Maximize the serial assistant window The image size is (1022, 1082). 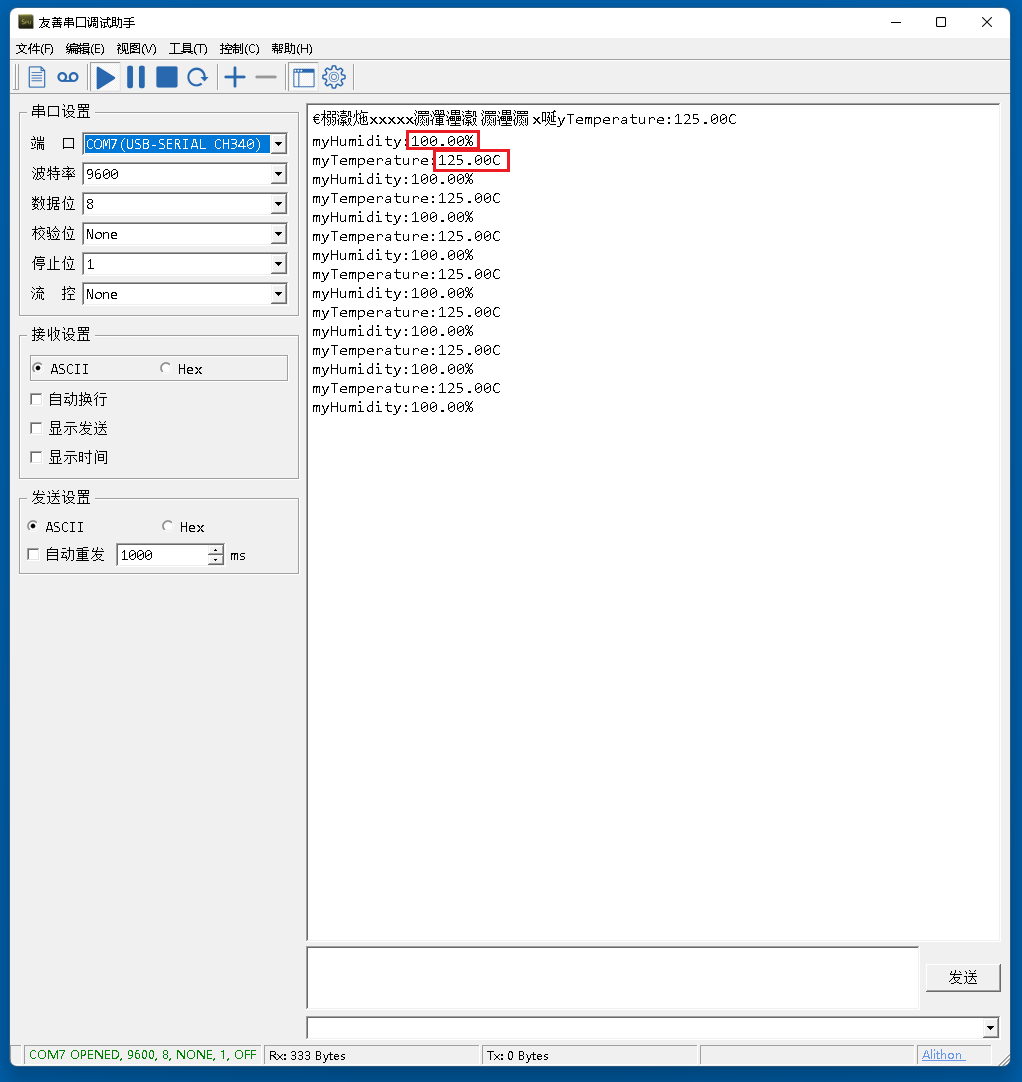click(x=941, y=23)
